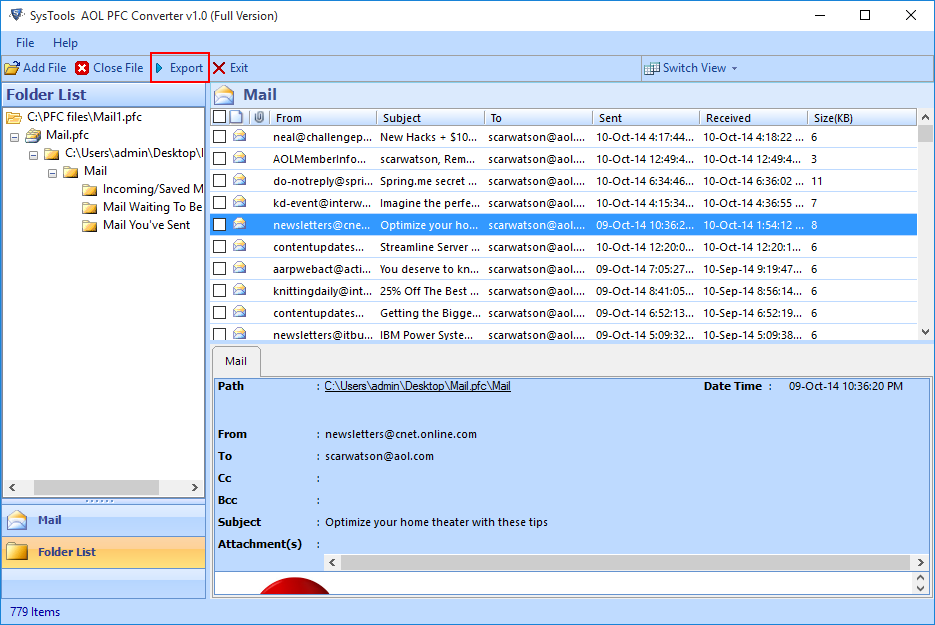Click Export in the toolbar
The width and height of the screenshot is (935, 625).
[x=179, y=68]
